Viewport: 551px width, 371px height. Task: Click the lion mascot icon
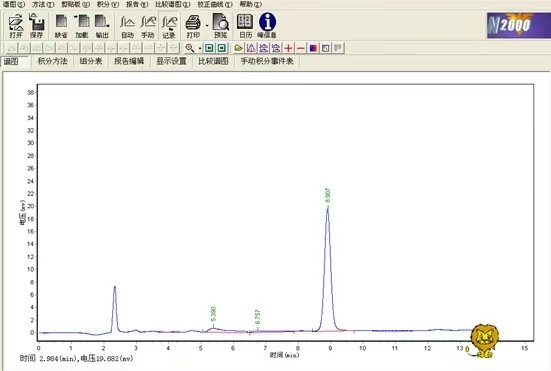coord(485,340)
